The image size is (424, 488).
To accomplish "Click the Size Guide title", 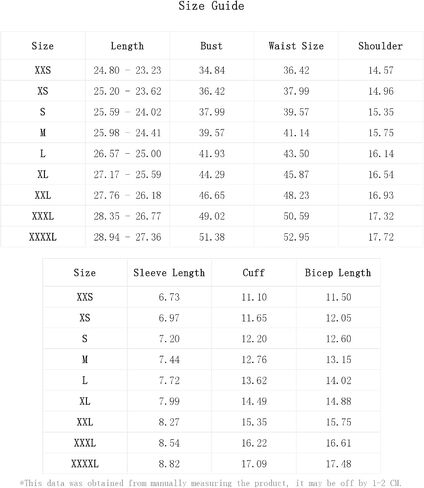I will [211, 6].
